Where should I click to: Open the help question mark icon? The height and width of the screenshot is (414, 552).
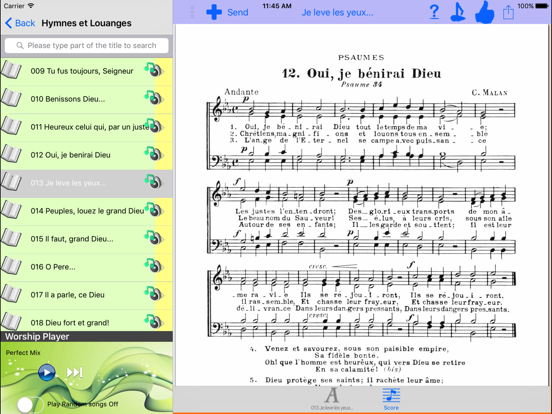(x=434, y=12)
